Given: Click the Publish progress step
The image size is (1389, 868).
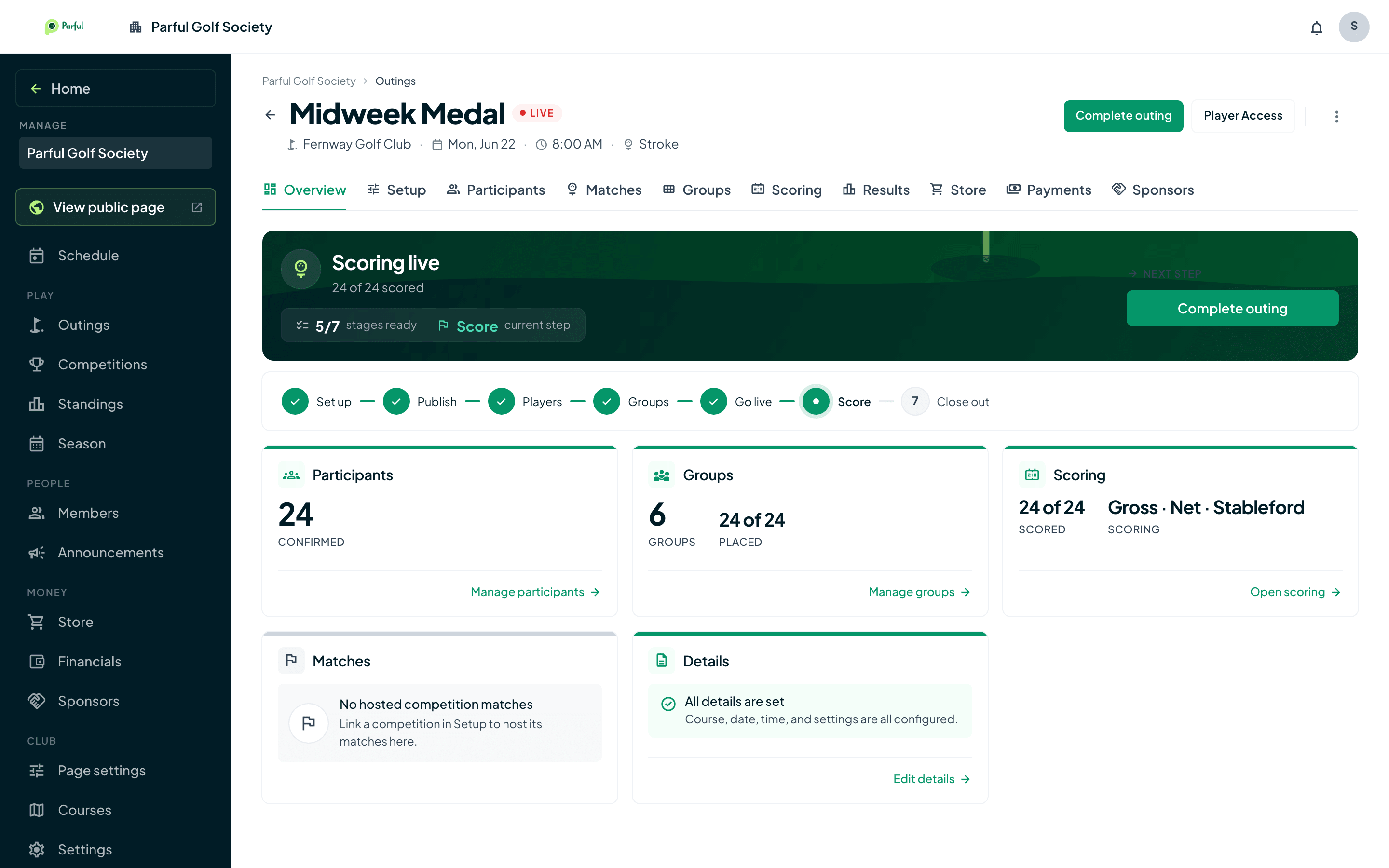Looking at the screenshot, I should pos(420,402).
